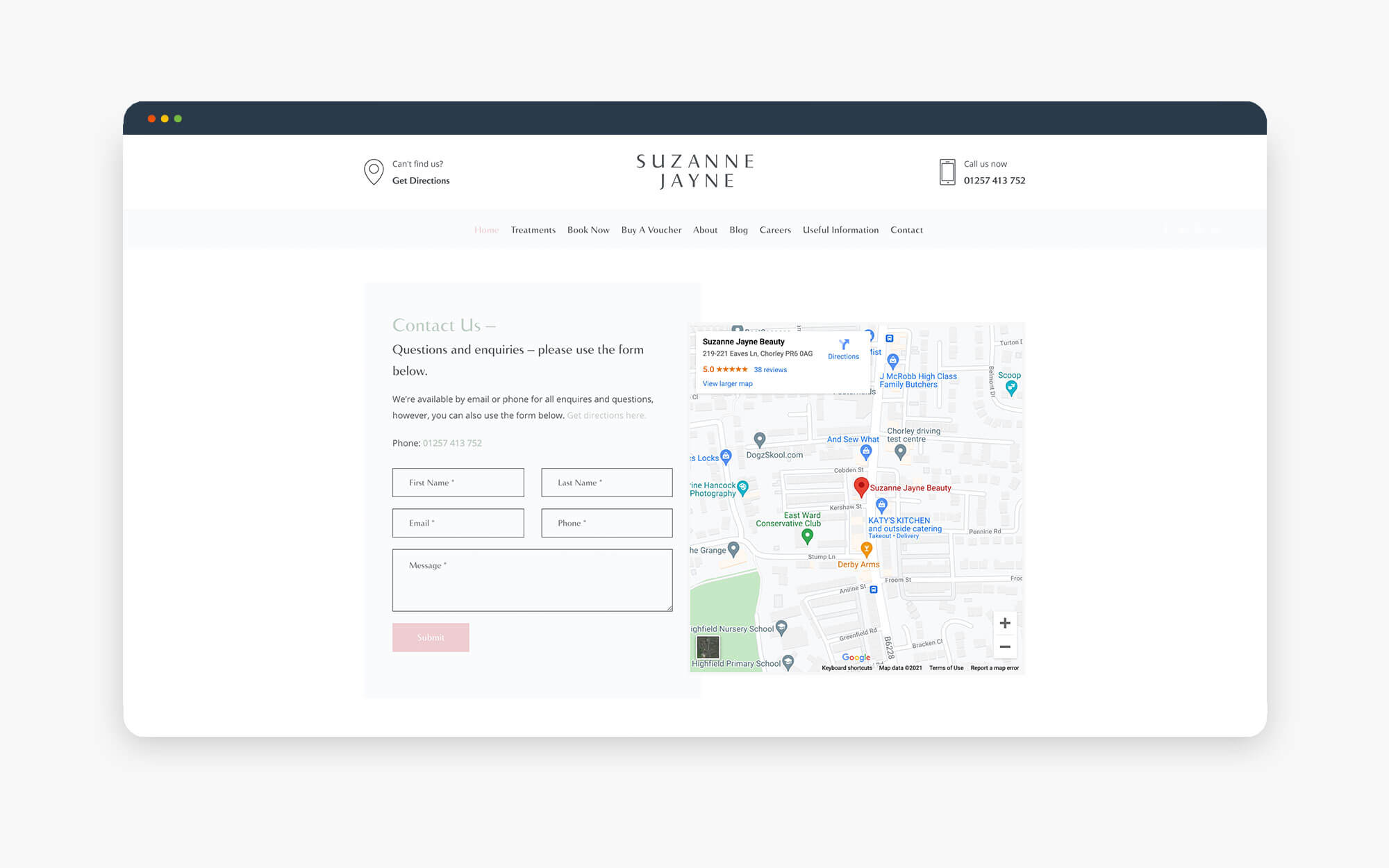Screen dimensions: 1389x868
Task: Click the Highfield Nursery School marker
Action: click(x=781, y=628)
